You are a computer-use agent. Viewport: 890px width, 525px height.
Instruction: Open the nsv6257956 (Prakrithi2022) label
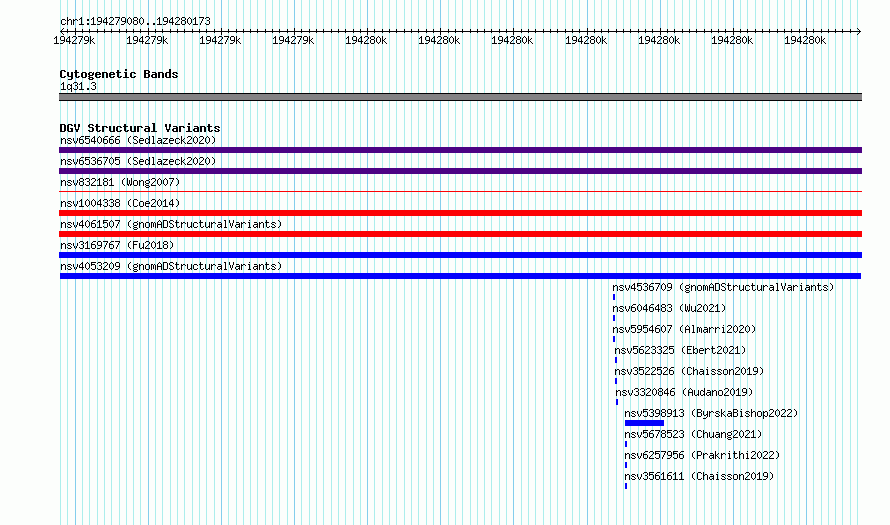click(702, 455)
